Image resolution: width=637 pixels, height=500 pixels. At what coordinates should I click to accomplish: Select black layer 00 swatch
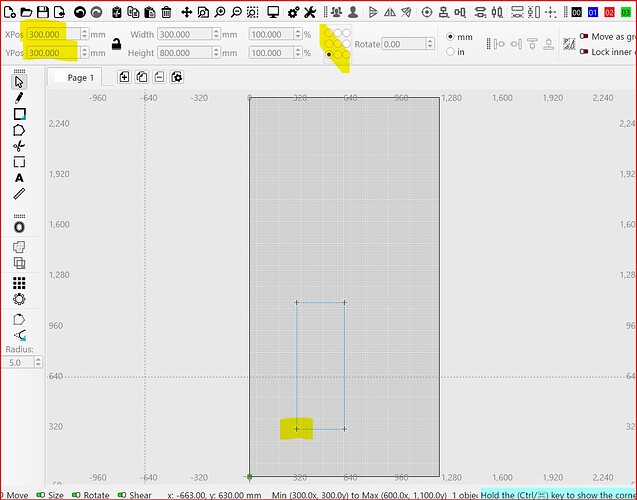[576, 13]
